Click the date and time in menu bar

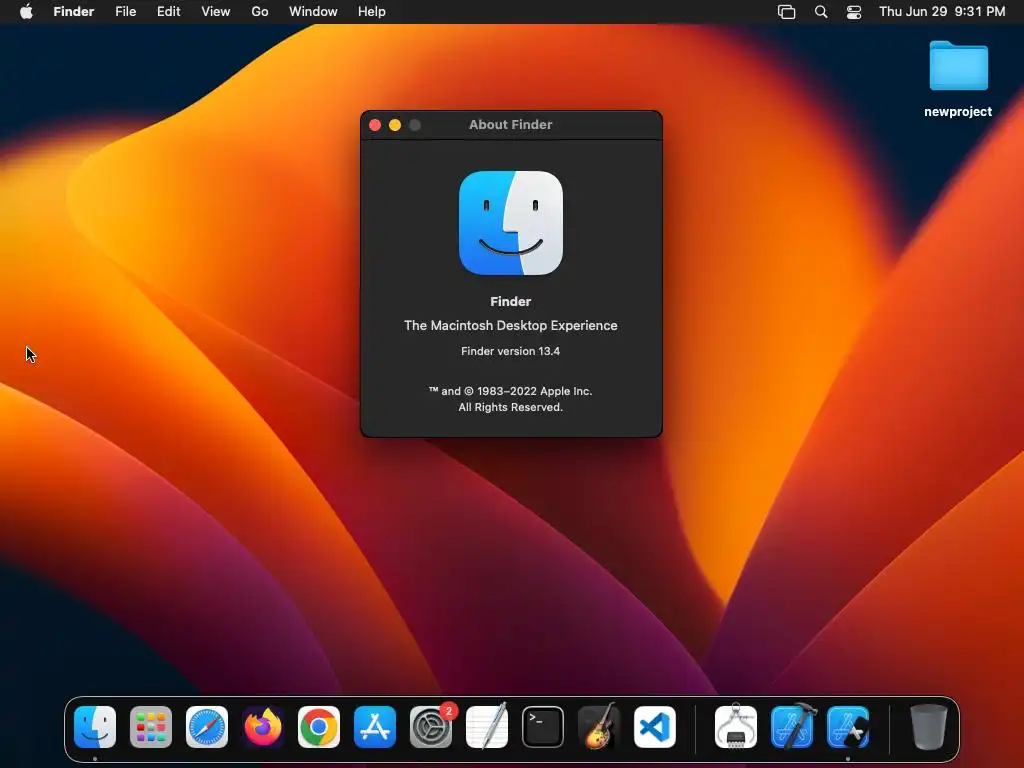click(942, 12)
